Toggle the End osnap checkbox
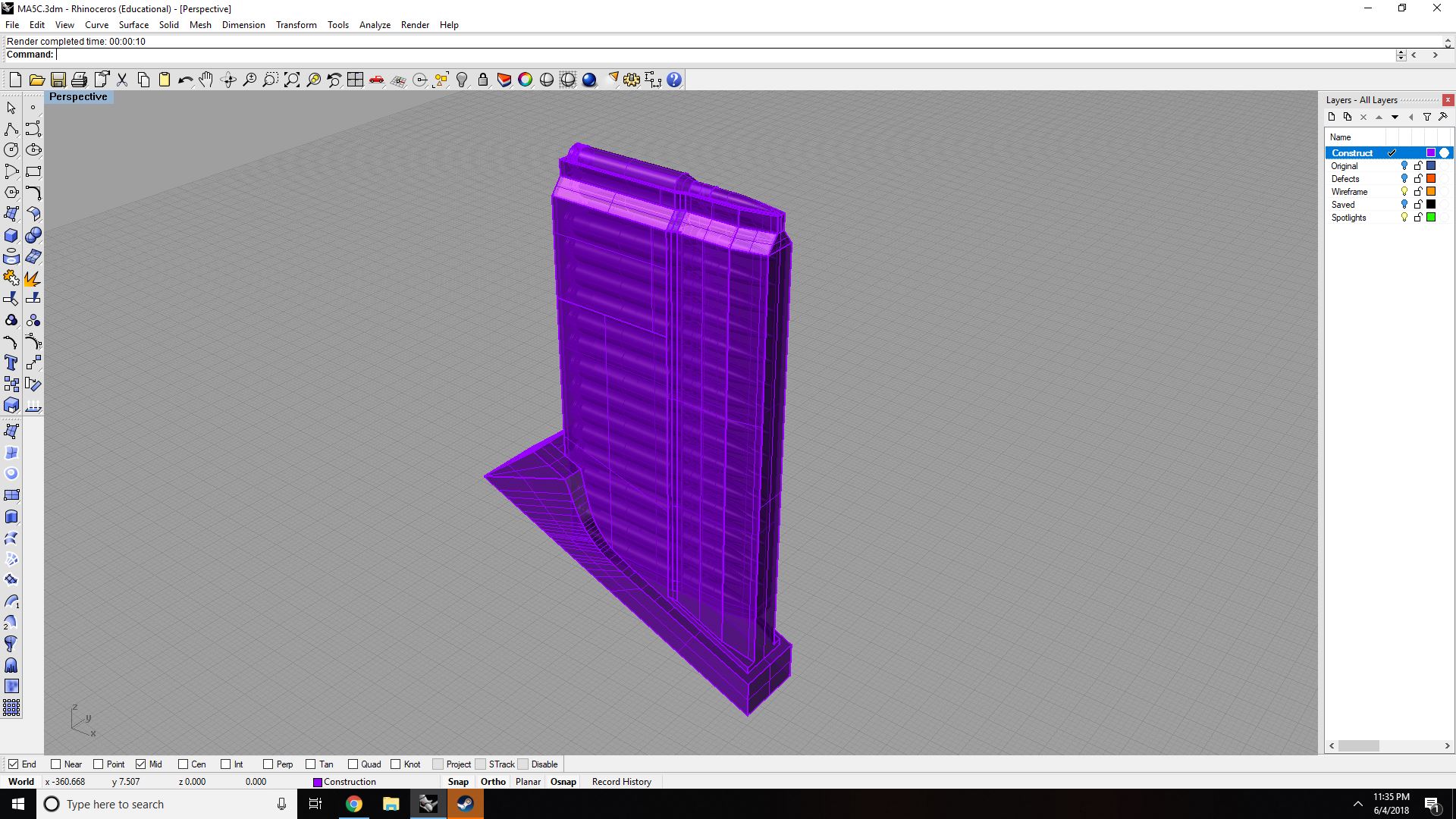This screenshot has height=819, width=1456. tap(13, 764)
